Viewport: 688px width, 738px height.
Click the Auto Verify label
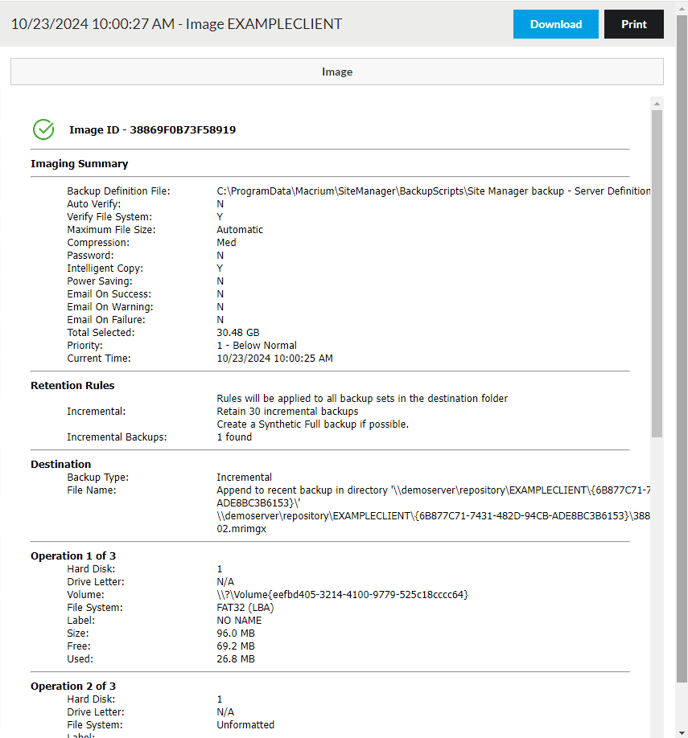[x=94, y=204]
